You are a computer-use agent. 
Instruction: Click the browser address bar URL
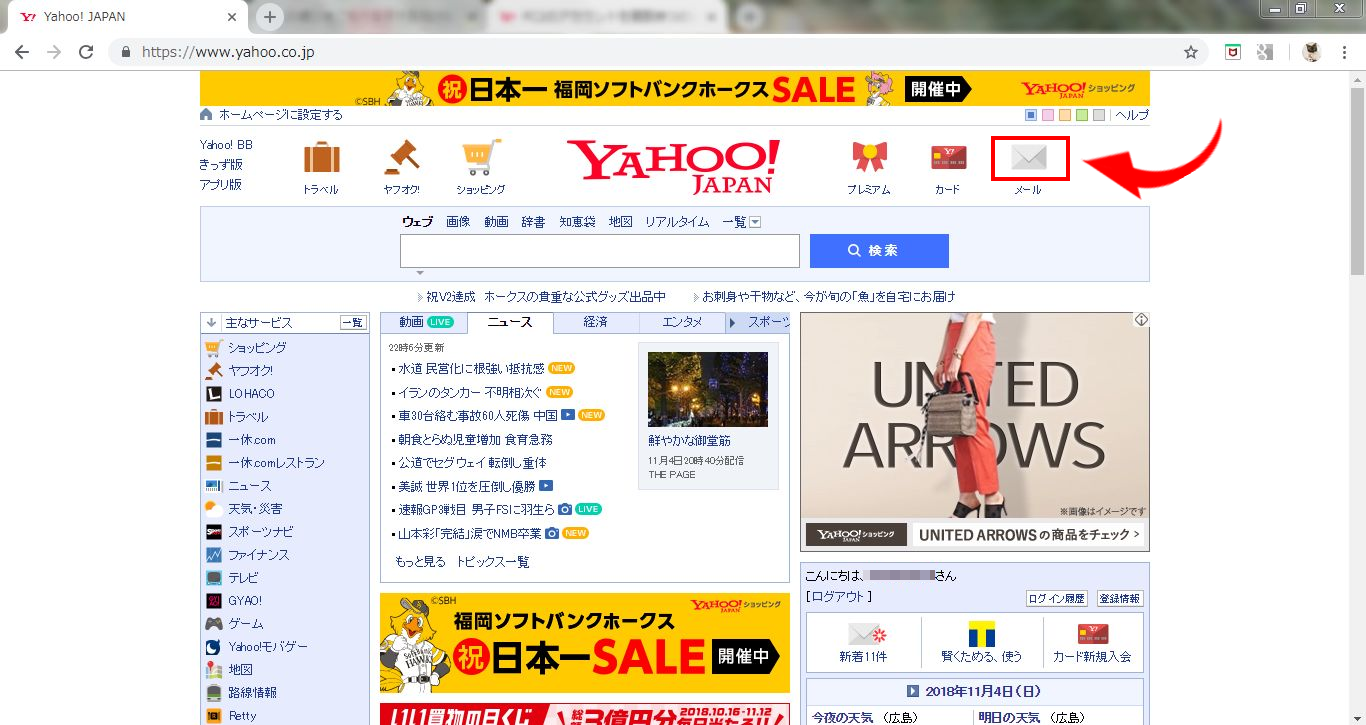tap(228, 52)
